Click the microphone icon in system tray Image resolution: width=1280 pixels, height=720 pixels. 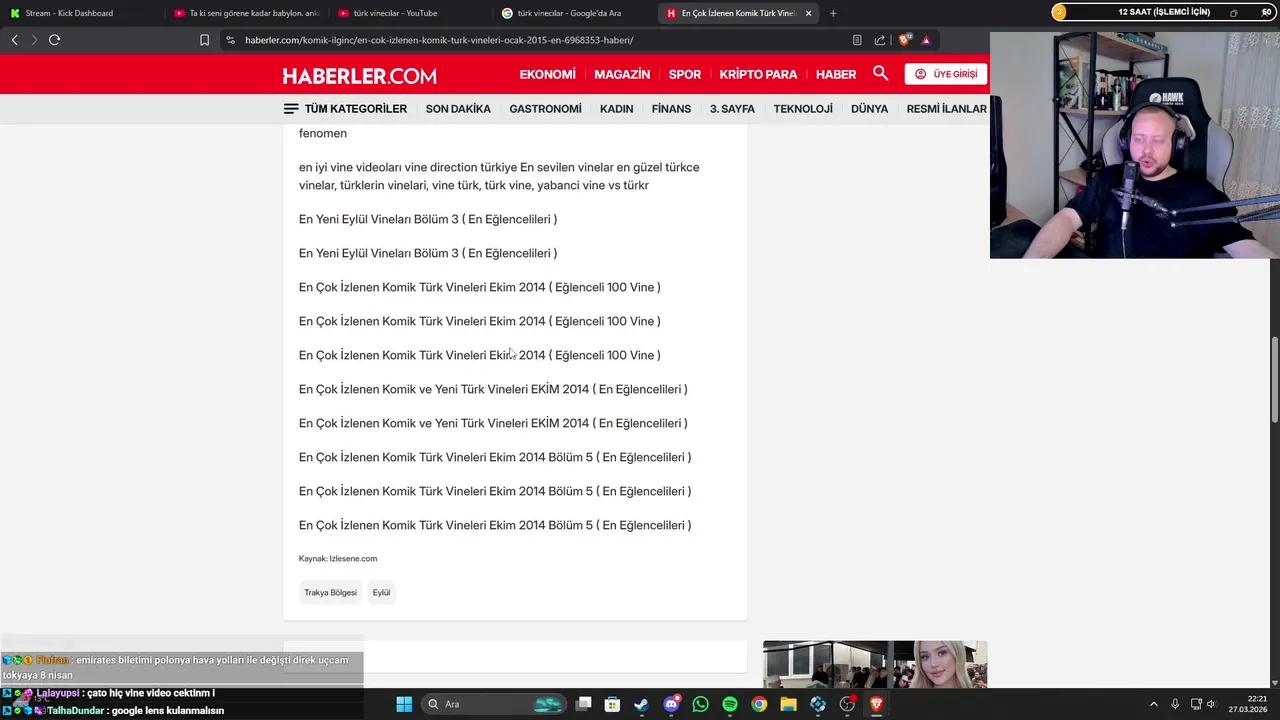[1175, 704]
